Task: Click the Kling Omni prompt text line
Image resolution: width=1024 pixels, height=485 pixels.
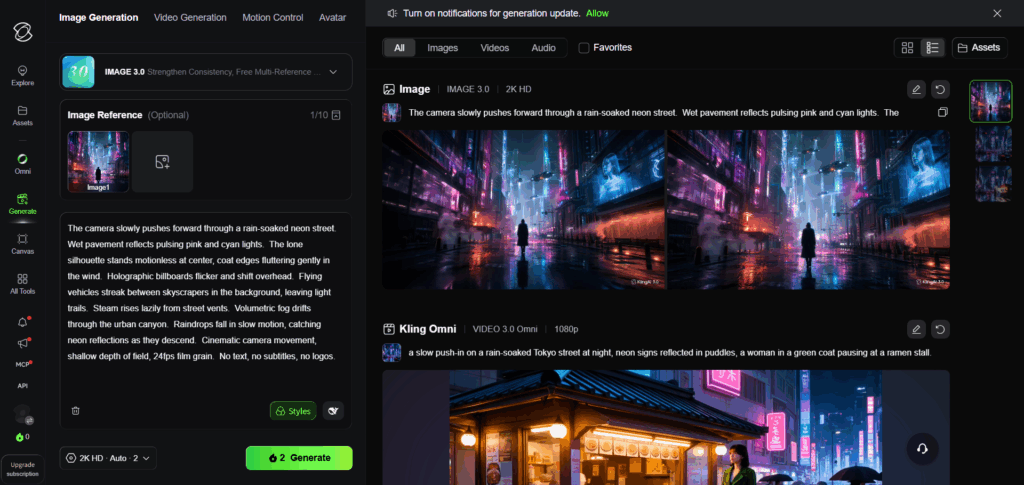Action: click(x=669, y=352)
